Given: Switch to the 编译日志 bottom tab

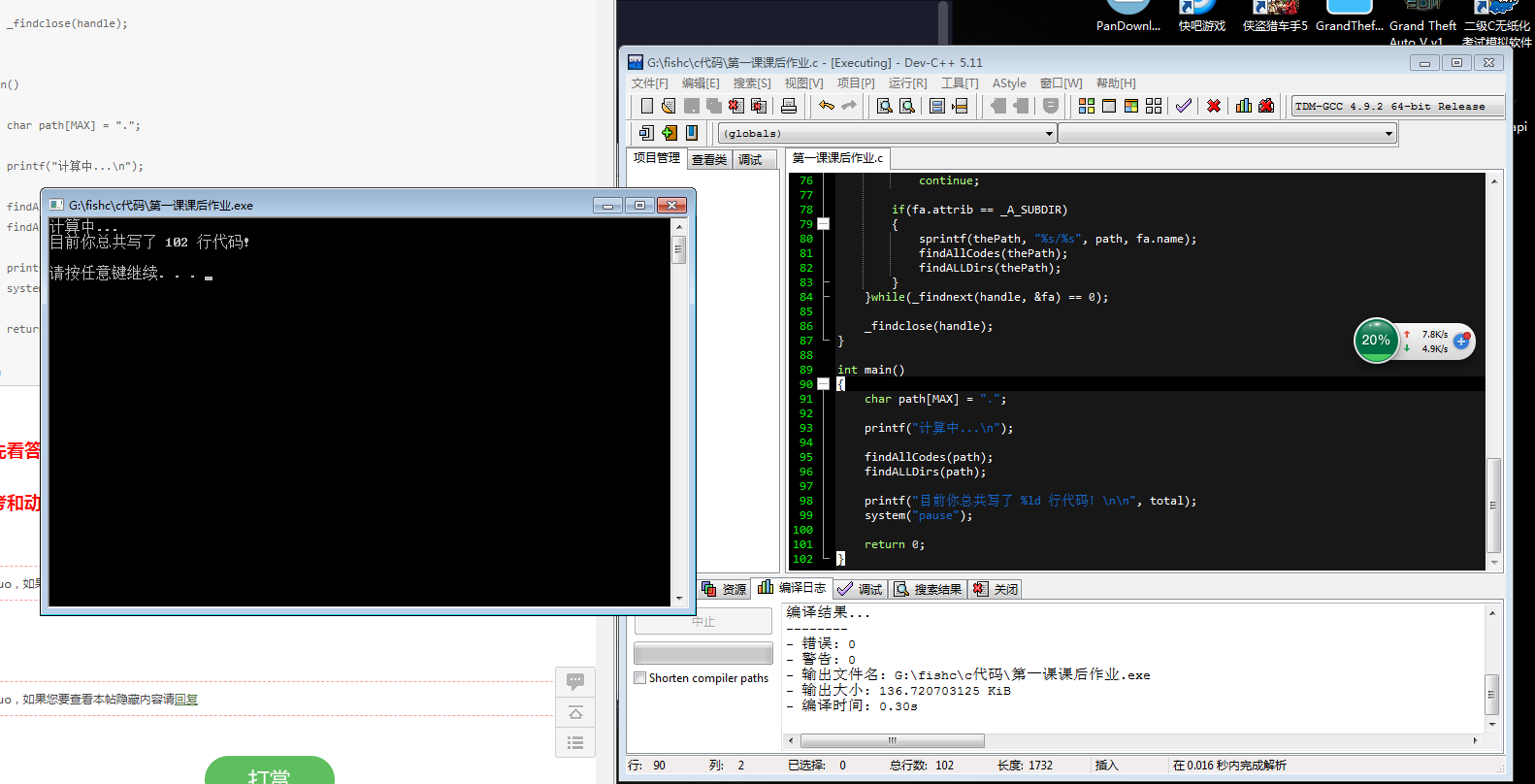Looking at the screenshot, I should coord(792,588).
